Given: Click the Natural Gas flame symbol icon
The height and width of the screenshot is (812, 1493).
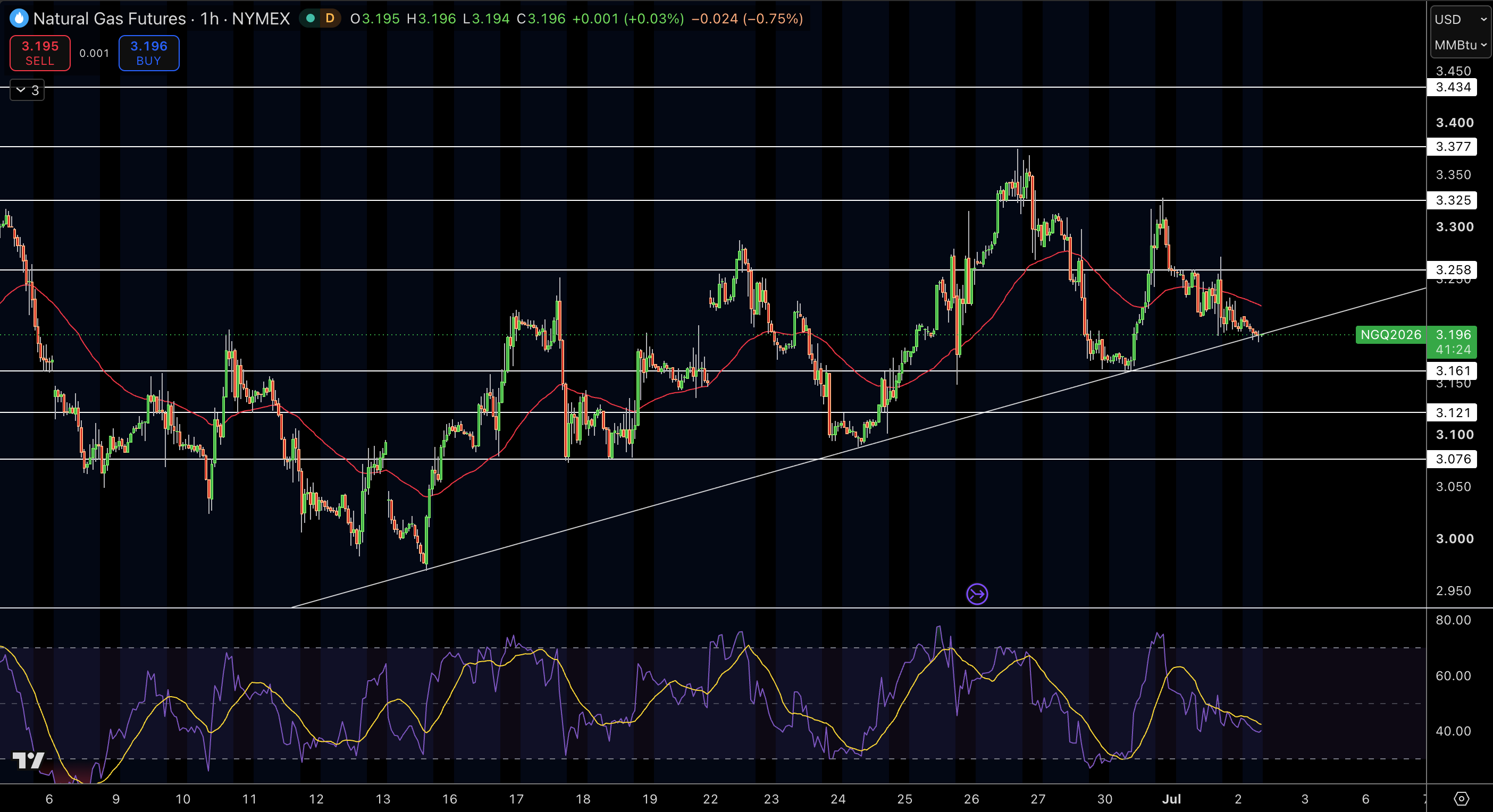Looking at the screenshot, I should pos(19,19).
